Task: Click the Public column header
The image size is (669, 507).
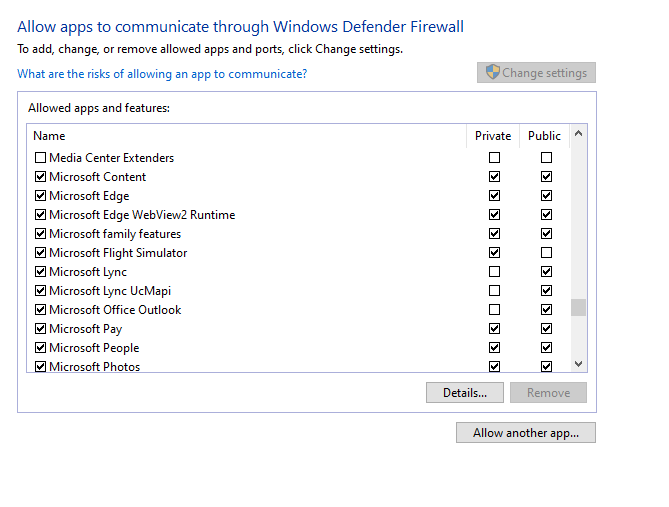Action: 544,136
